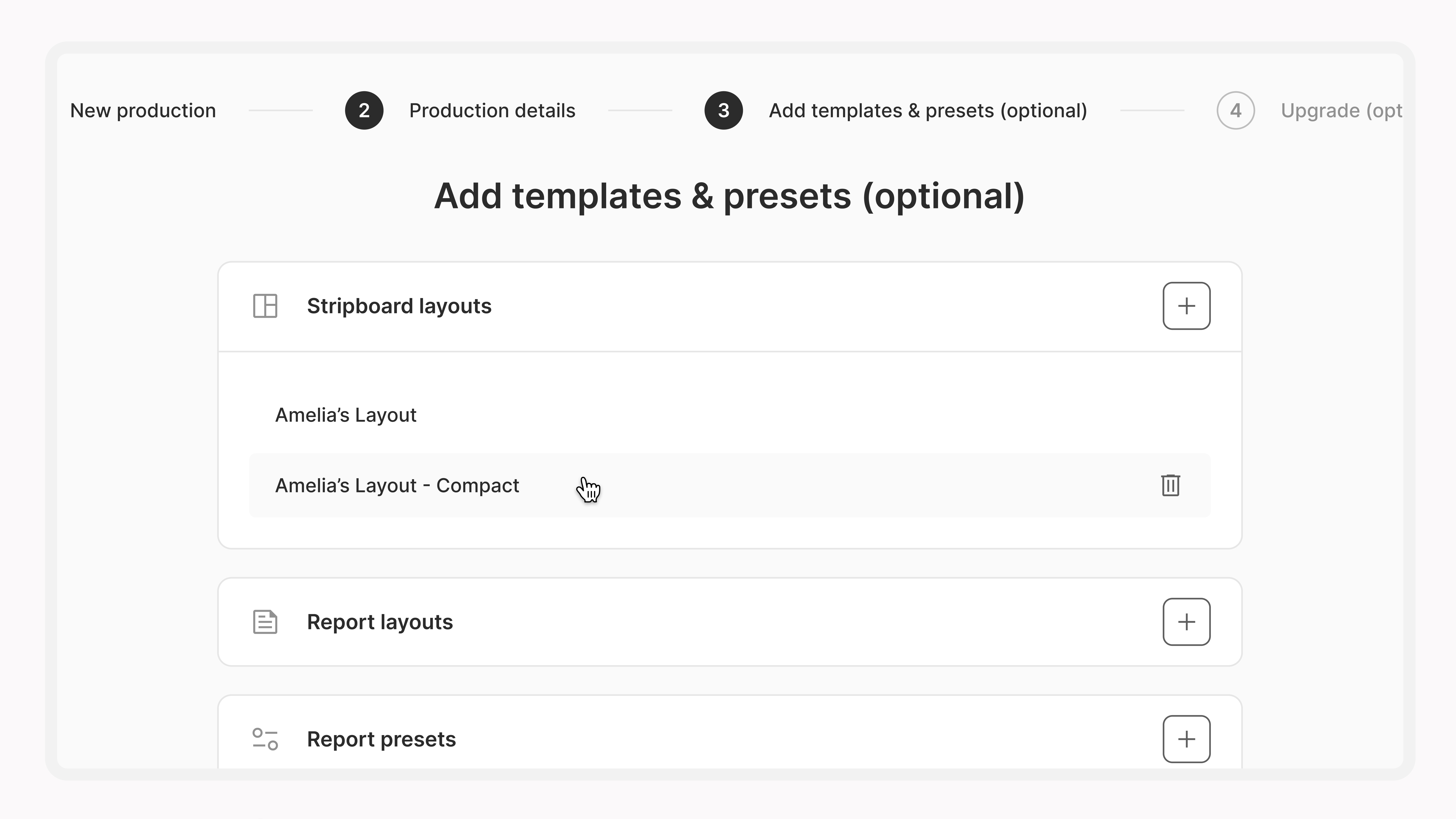This screenshot has height=819, width=1456.
Task: Add a new Stripboard layout
Action: click(1186, 306)
